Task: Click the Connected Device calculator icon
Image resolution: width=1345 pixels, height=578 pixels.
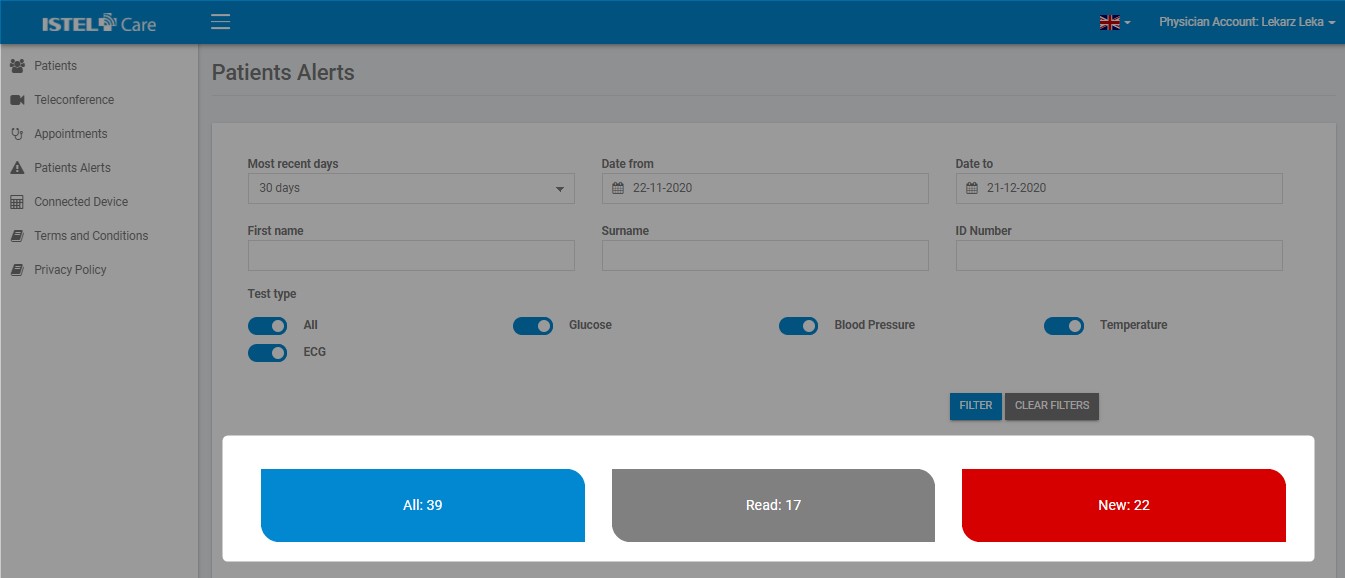Action: [17, 202]
